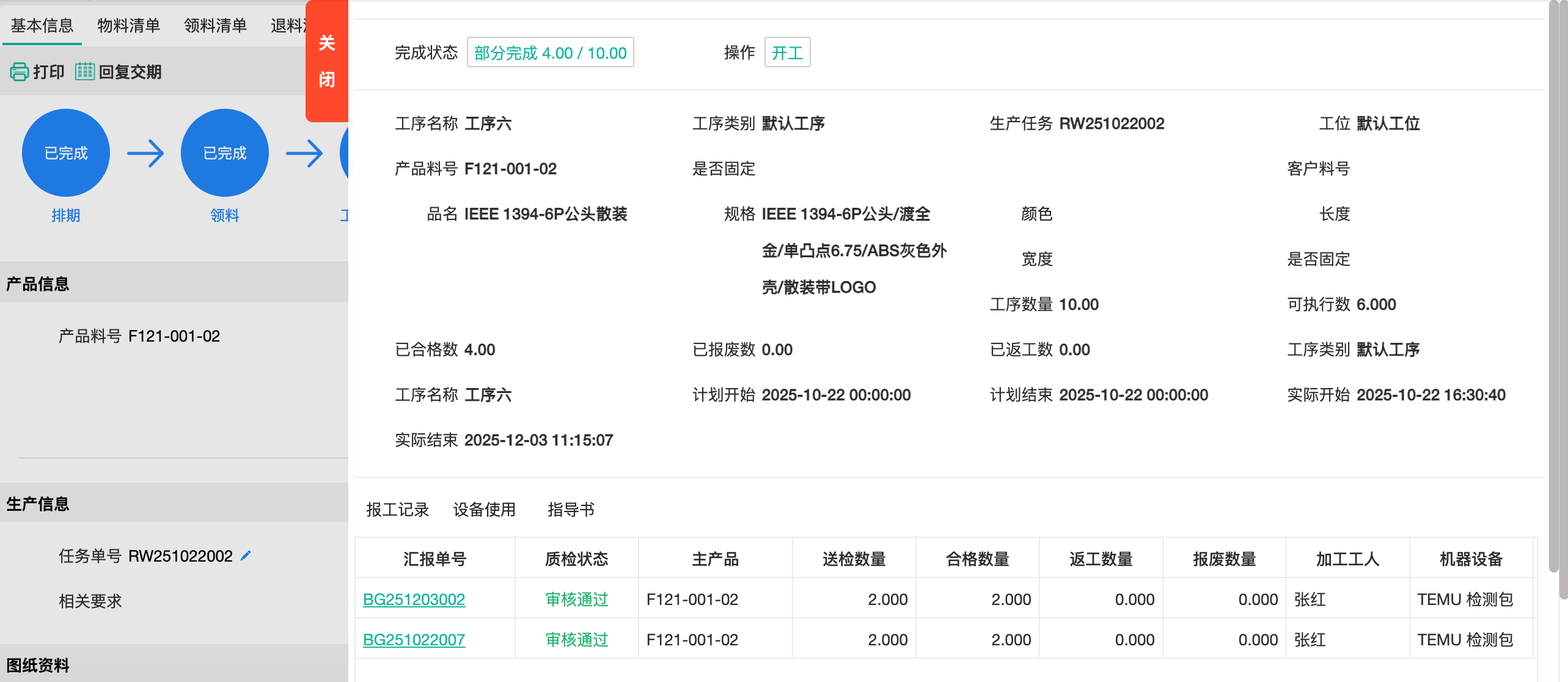This screenshot has height=682, width=1568.
Task: Click the pencil edit icon beside RW251022002
Action: 246,555
